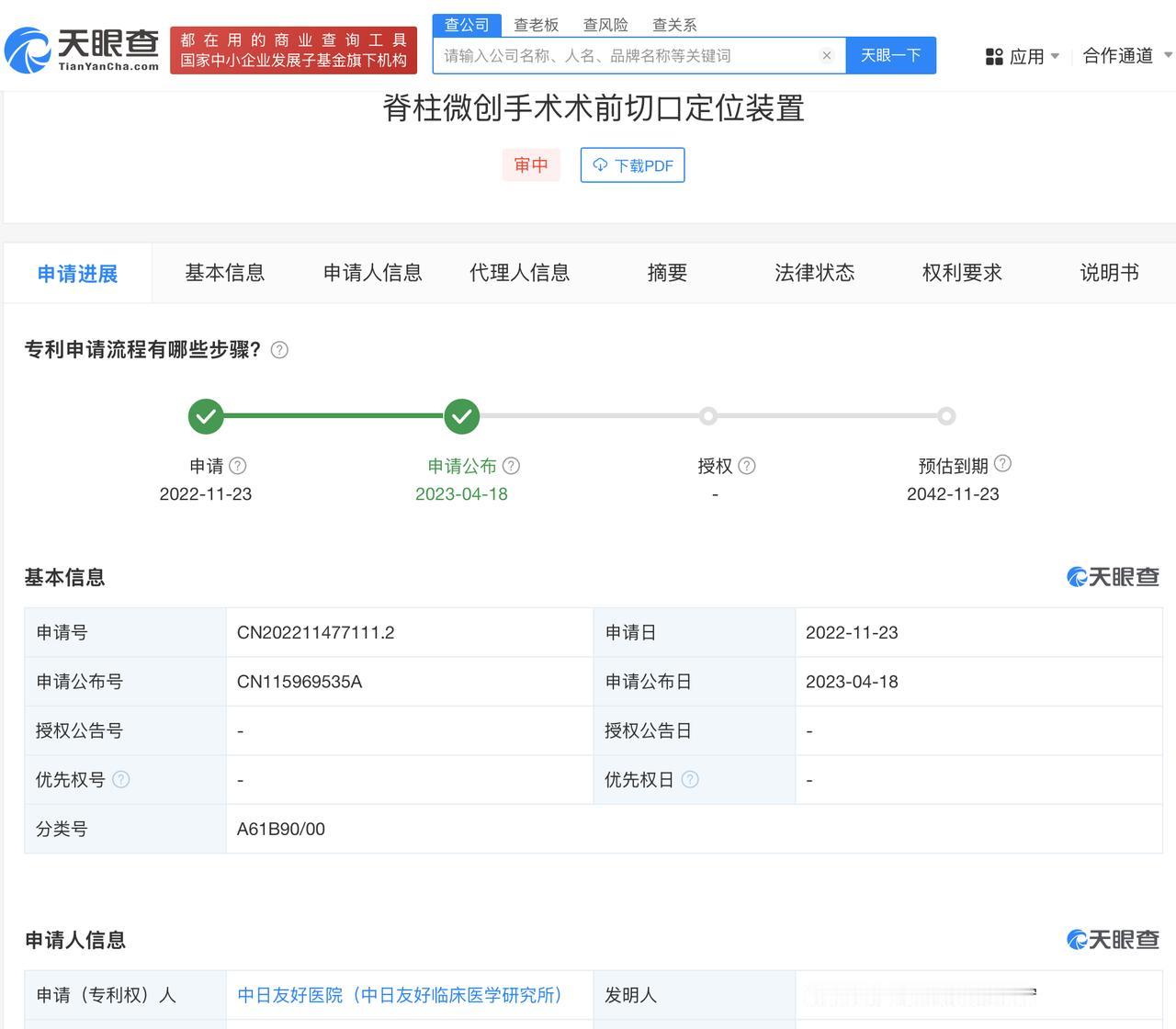1176x1029 pixels.
Task: Expand the 合作通道 dropdown arrow
Action: [x=1169, y=55]
